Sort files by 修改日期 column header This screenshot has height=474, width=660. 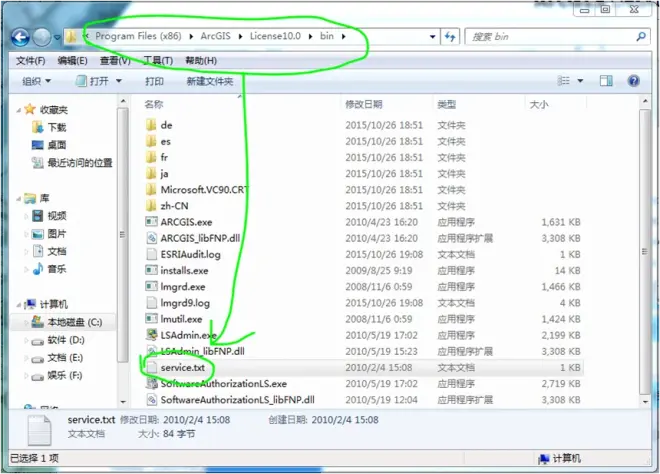(x=364, y=105)
